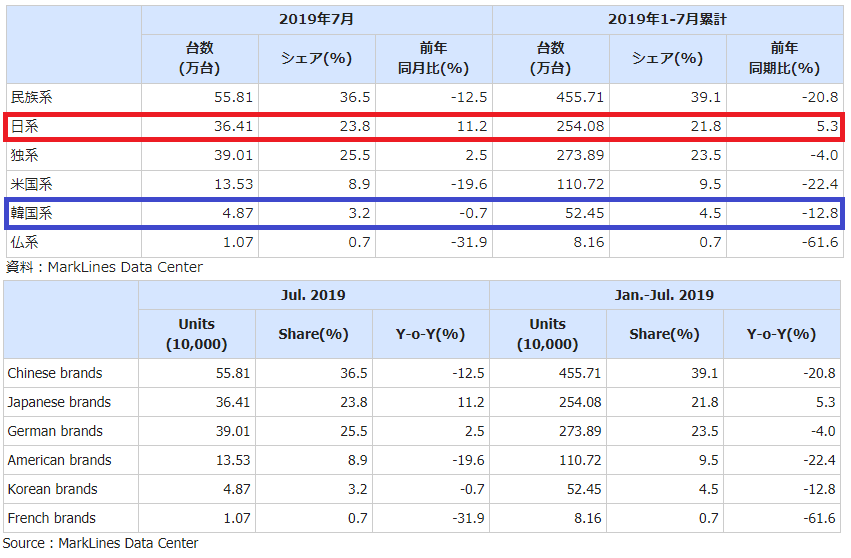Viewport: 851px width, 558px height.
Task: Click the "German brands" row label
Action: click(55, 431)
